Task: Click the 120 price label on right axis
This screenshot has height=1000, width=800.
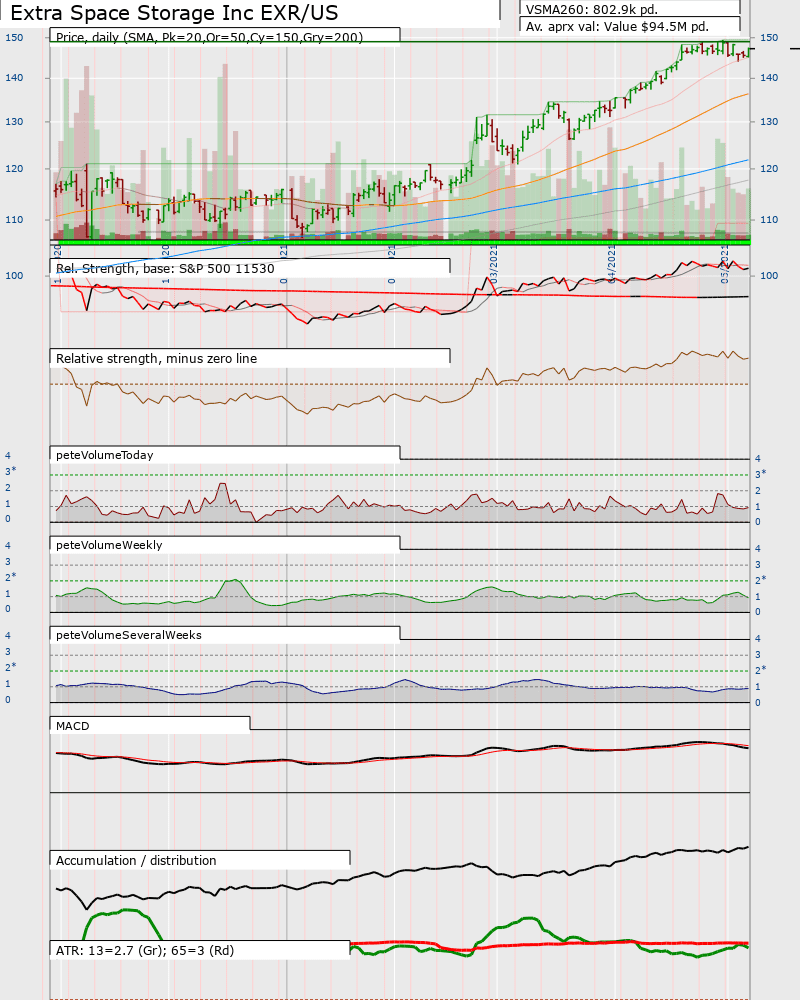Action: coord(769,169)
